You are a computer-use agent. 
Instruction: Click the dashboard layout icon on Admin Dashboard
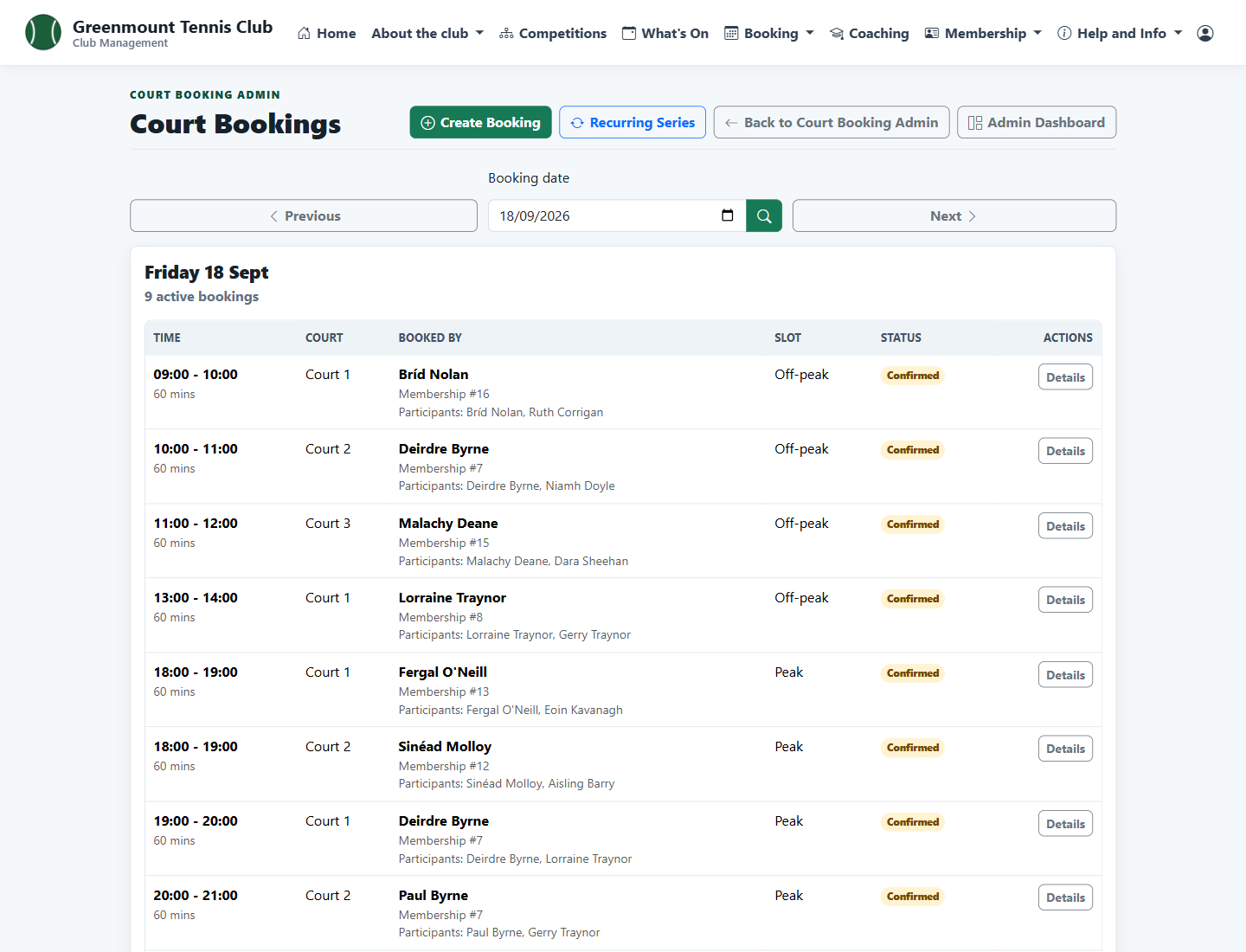pyautogui.click(x=975, y=123)
